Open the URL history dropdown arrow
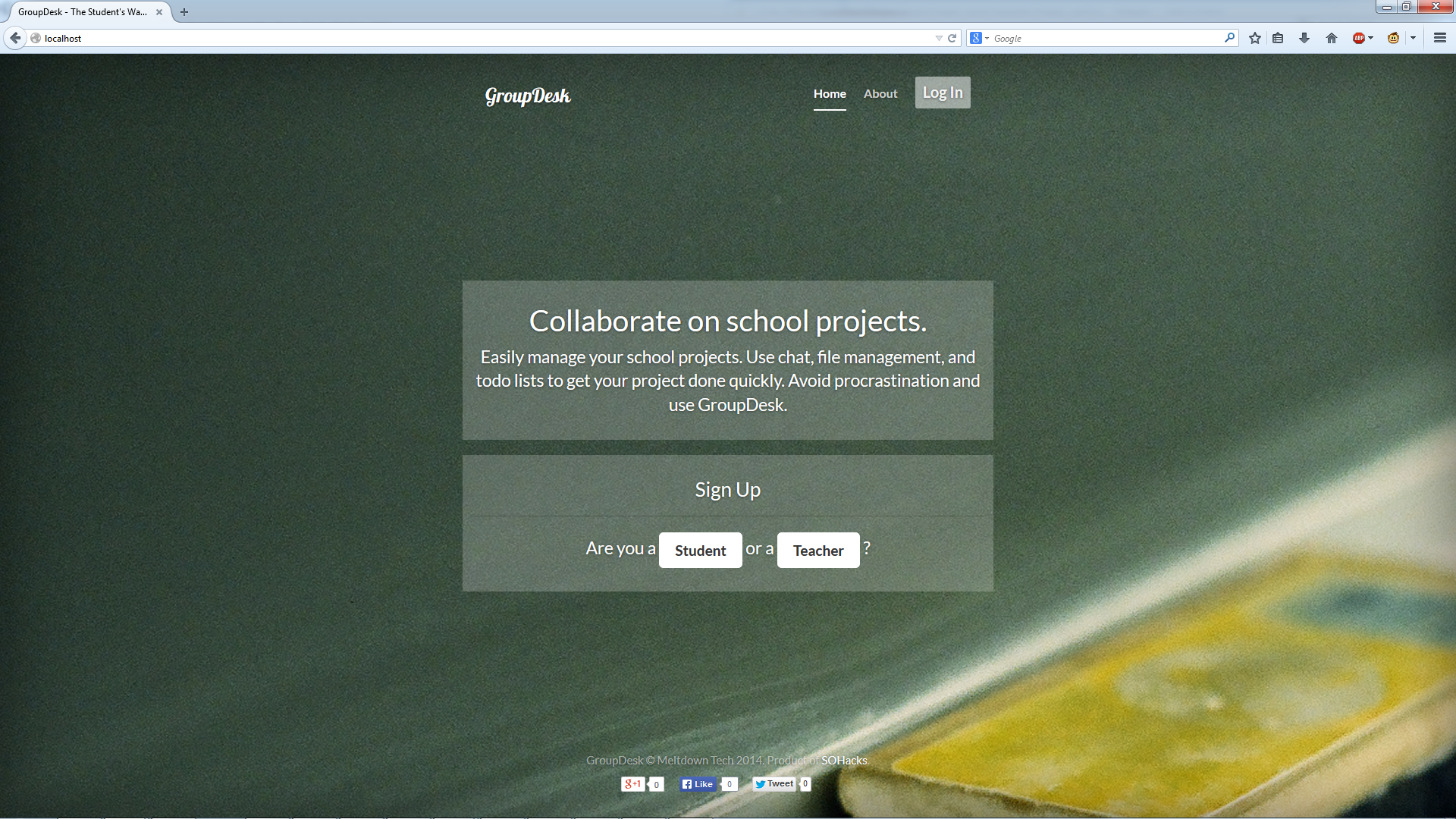Viewport: 1456px width, 819px height. 939,38
